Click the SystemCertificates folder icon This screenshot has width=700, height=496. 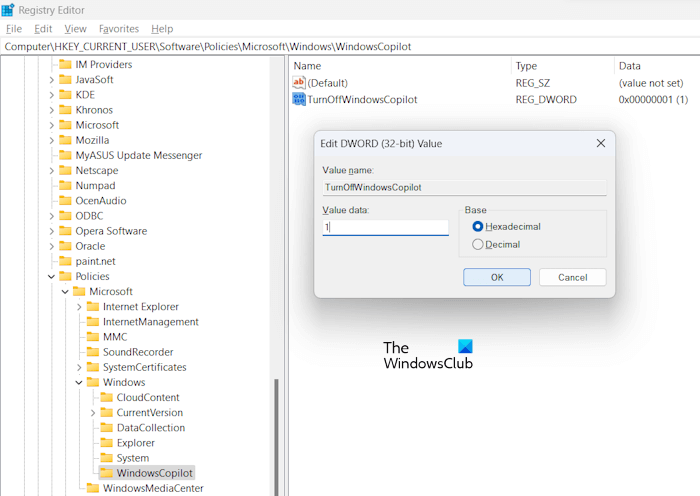point(93,367)
